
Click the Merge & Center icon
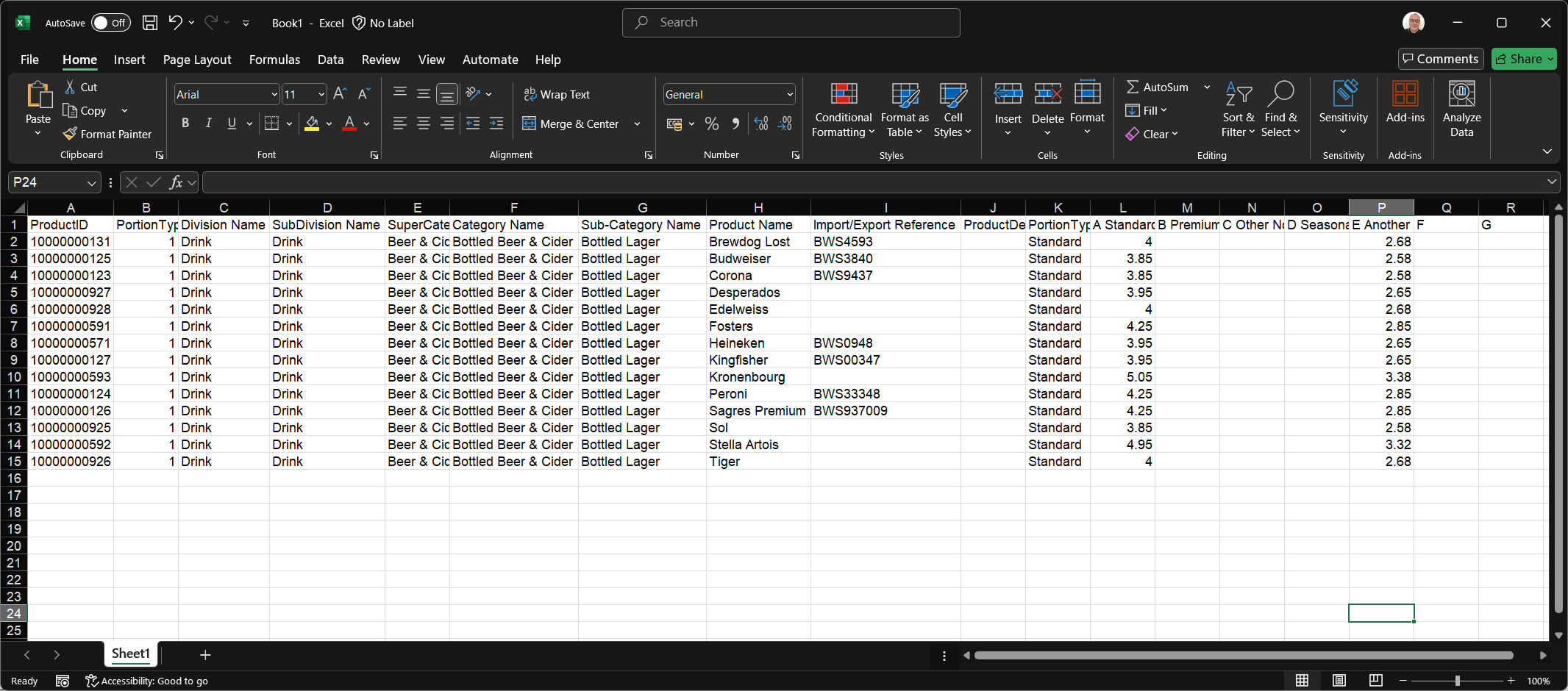pyautogui.click(x=529, y=123)
